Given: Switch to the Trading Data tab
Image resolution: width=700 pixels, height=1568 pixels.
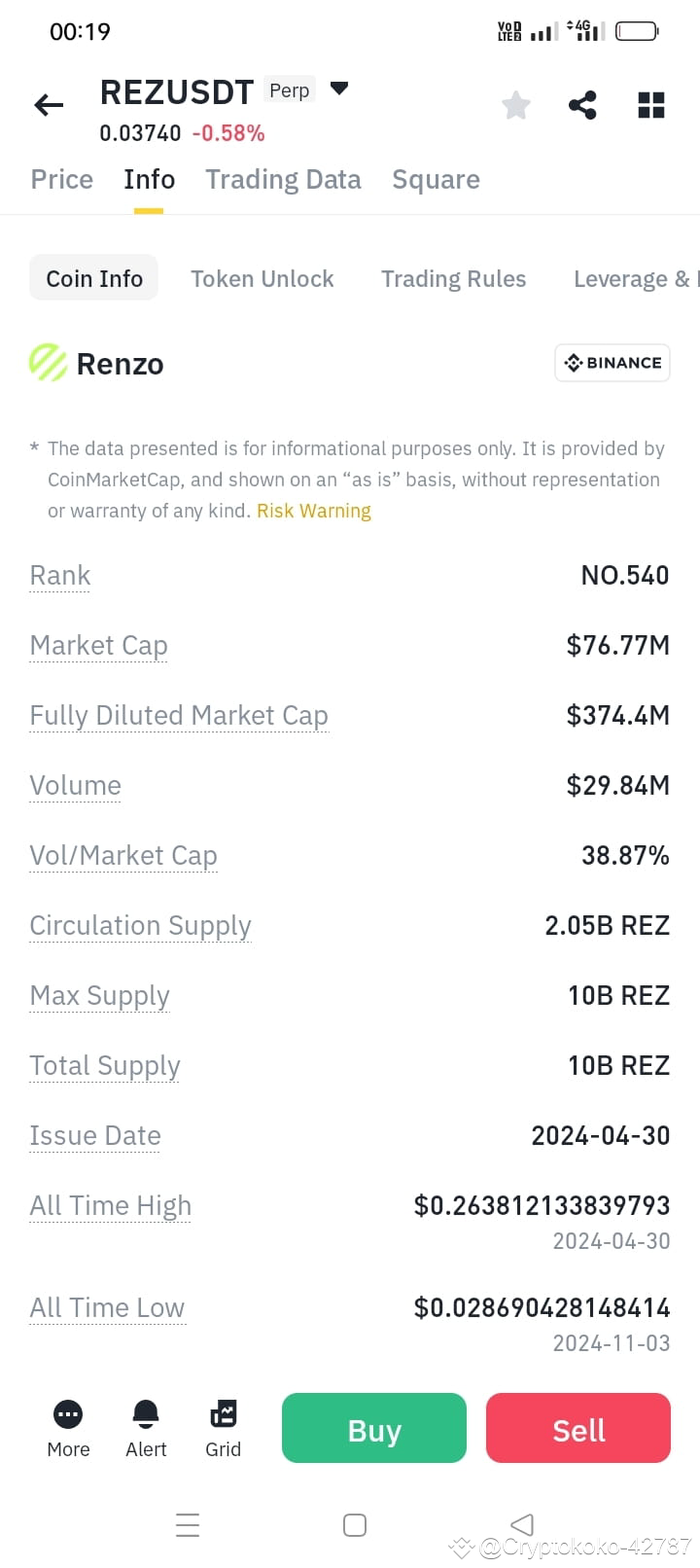Looking at the screenshot, I should pos(283,179).
